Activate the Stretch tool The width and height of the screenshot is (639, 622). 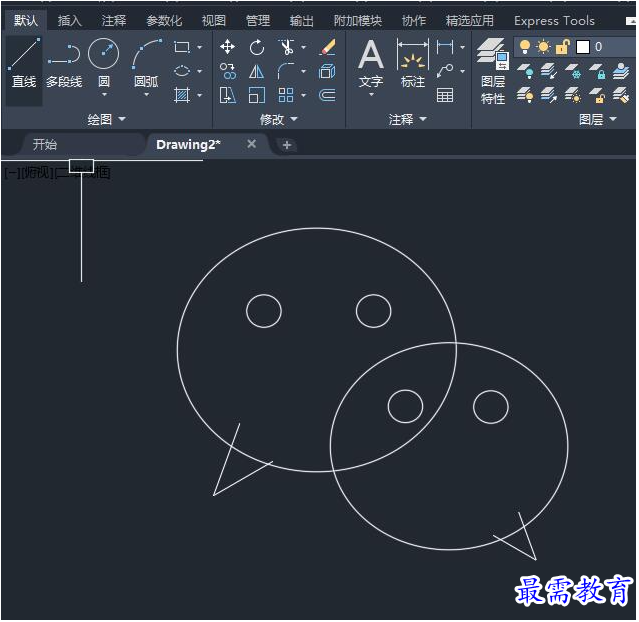click(x=227, y=95)
